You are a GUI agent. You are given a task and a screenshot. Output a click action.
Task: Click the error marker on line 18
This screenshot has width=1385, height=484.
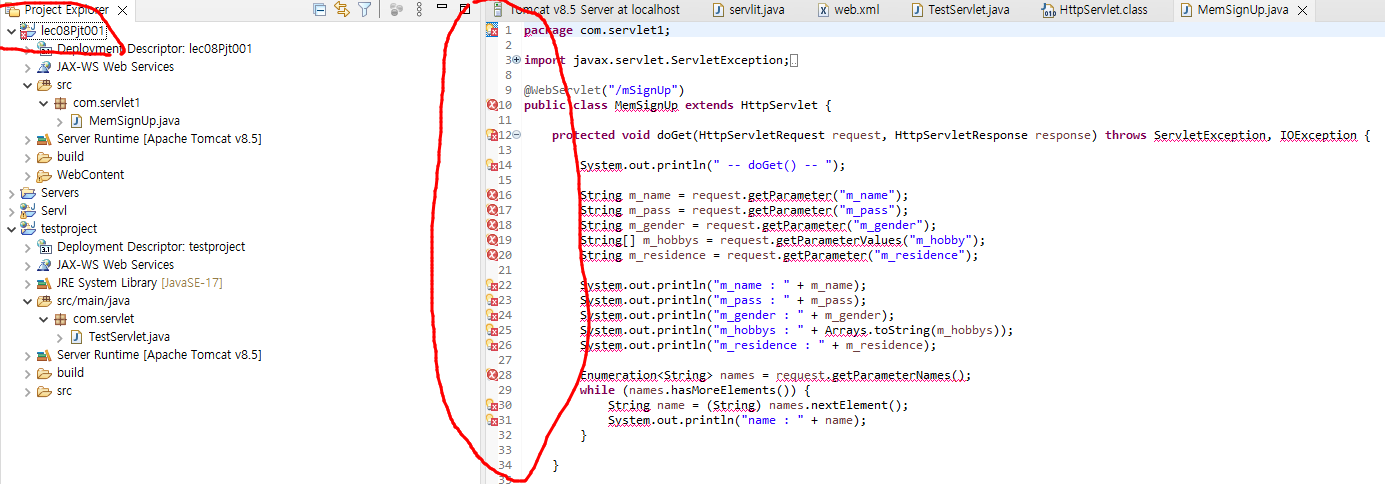(491, 225)
